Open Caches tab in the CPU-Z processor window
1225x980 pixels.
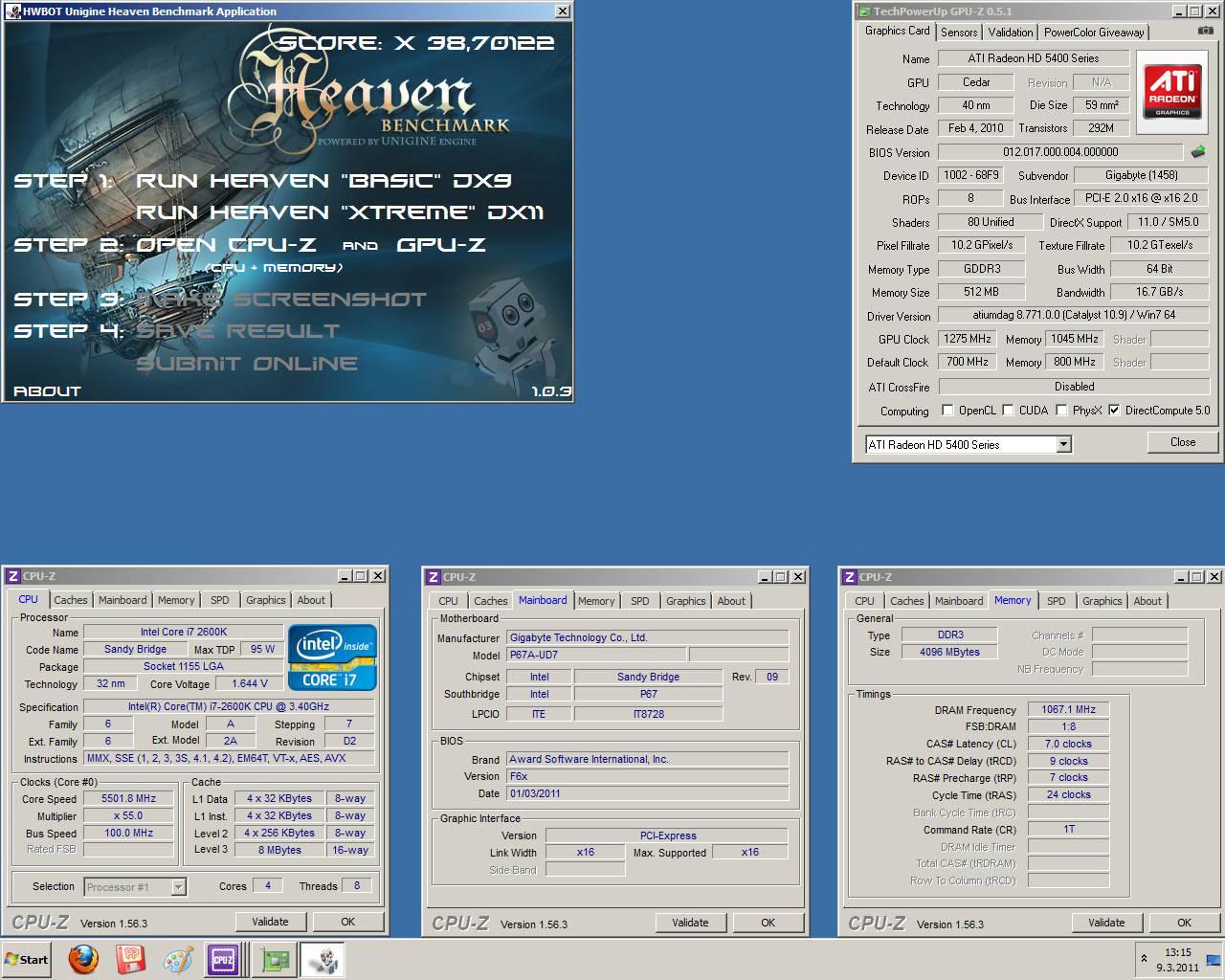click(71, 600)
